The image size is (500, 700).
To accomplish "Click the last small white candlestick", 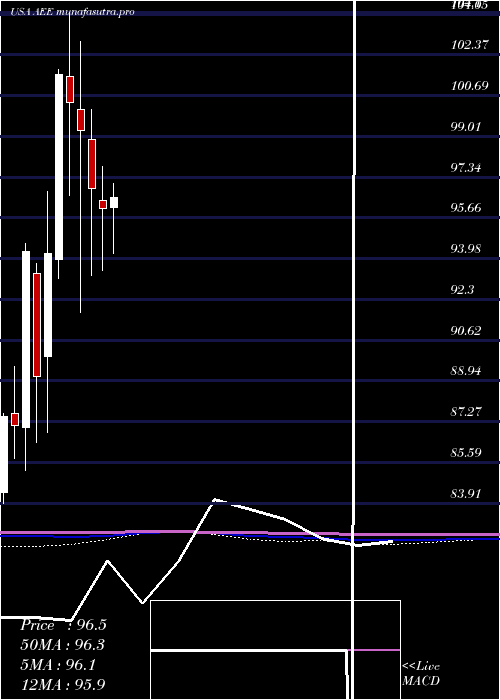I will (114, 202).
